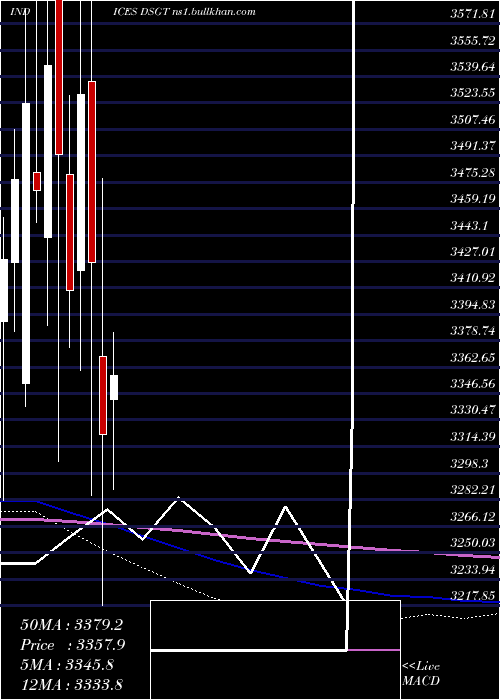The height and width of the screenshot is (700, 500).
Task: Click the 3233.94 price axis label
Action: pos(473,569)
